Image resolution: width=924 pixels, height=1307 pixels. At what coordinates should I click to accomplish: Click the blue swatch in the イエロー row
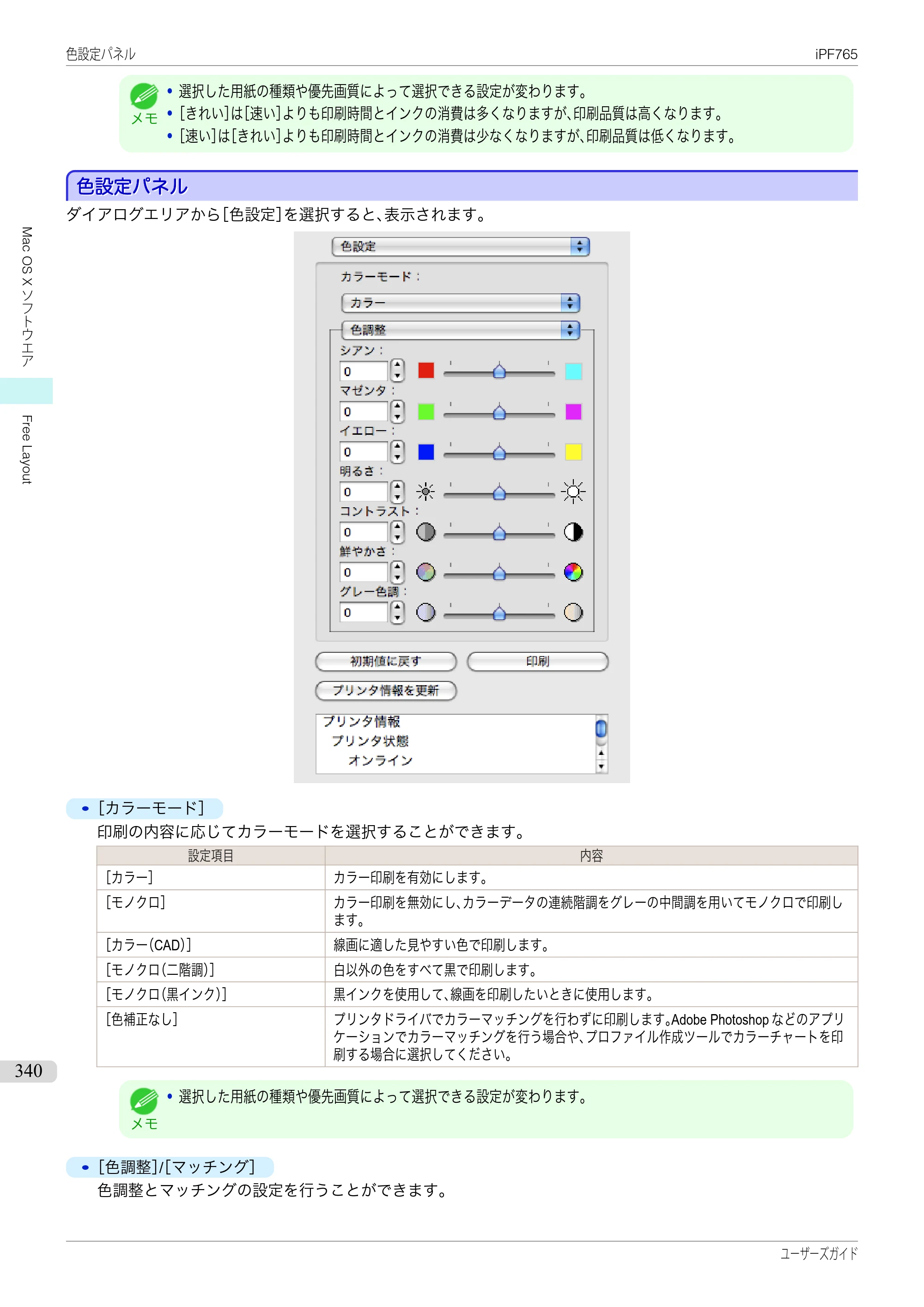[426, 451]
